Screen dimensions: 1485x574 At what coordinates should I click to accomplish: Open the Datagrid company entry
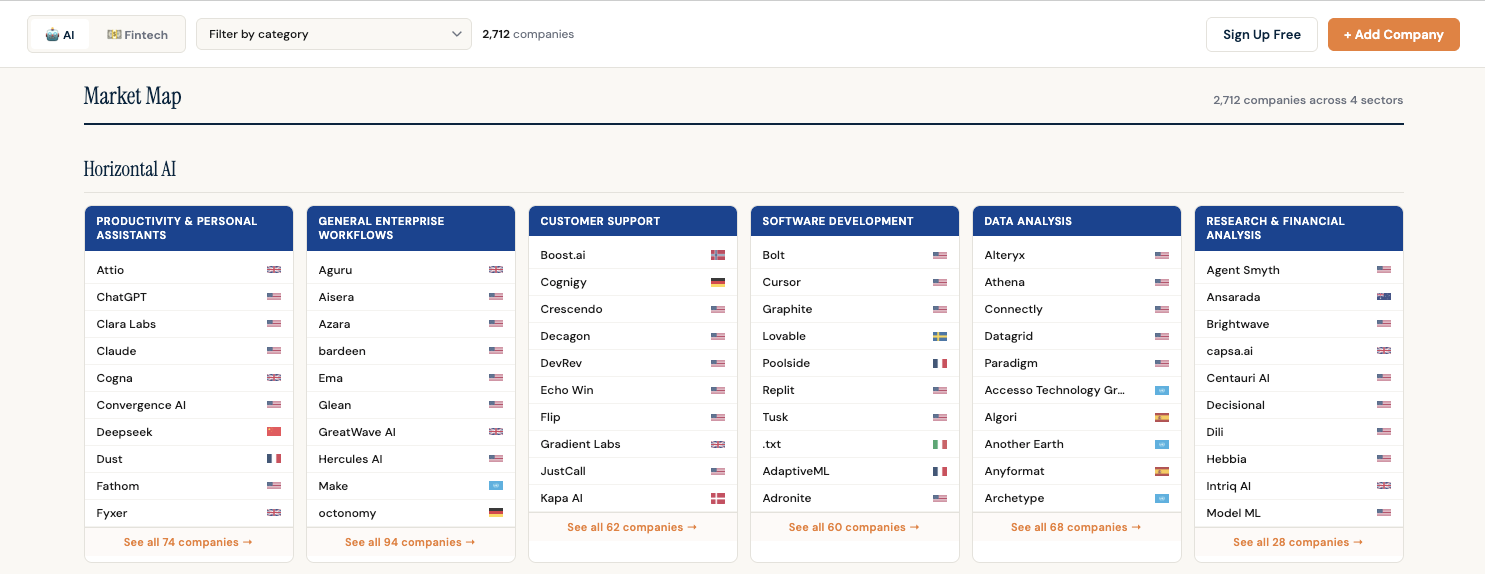pos(1077,336)
